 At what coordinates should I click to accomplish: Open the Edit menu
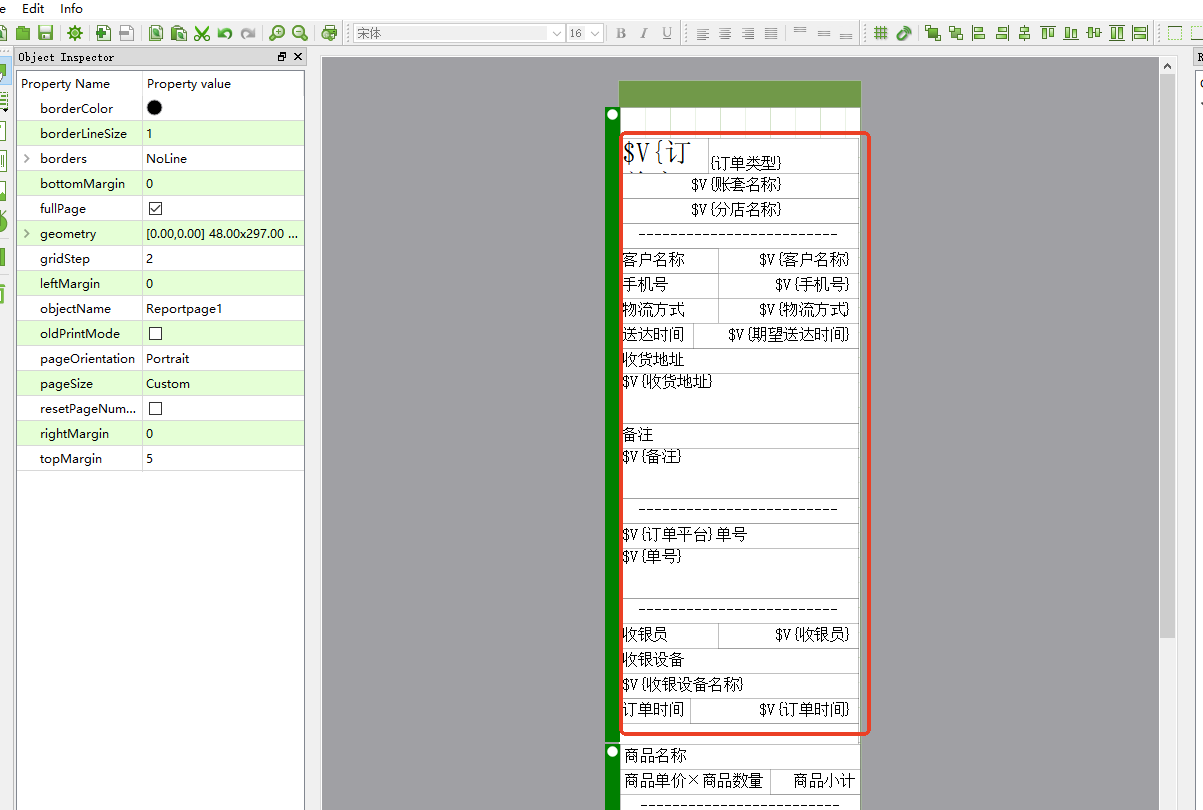click(33, 8)
